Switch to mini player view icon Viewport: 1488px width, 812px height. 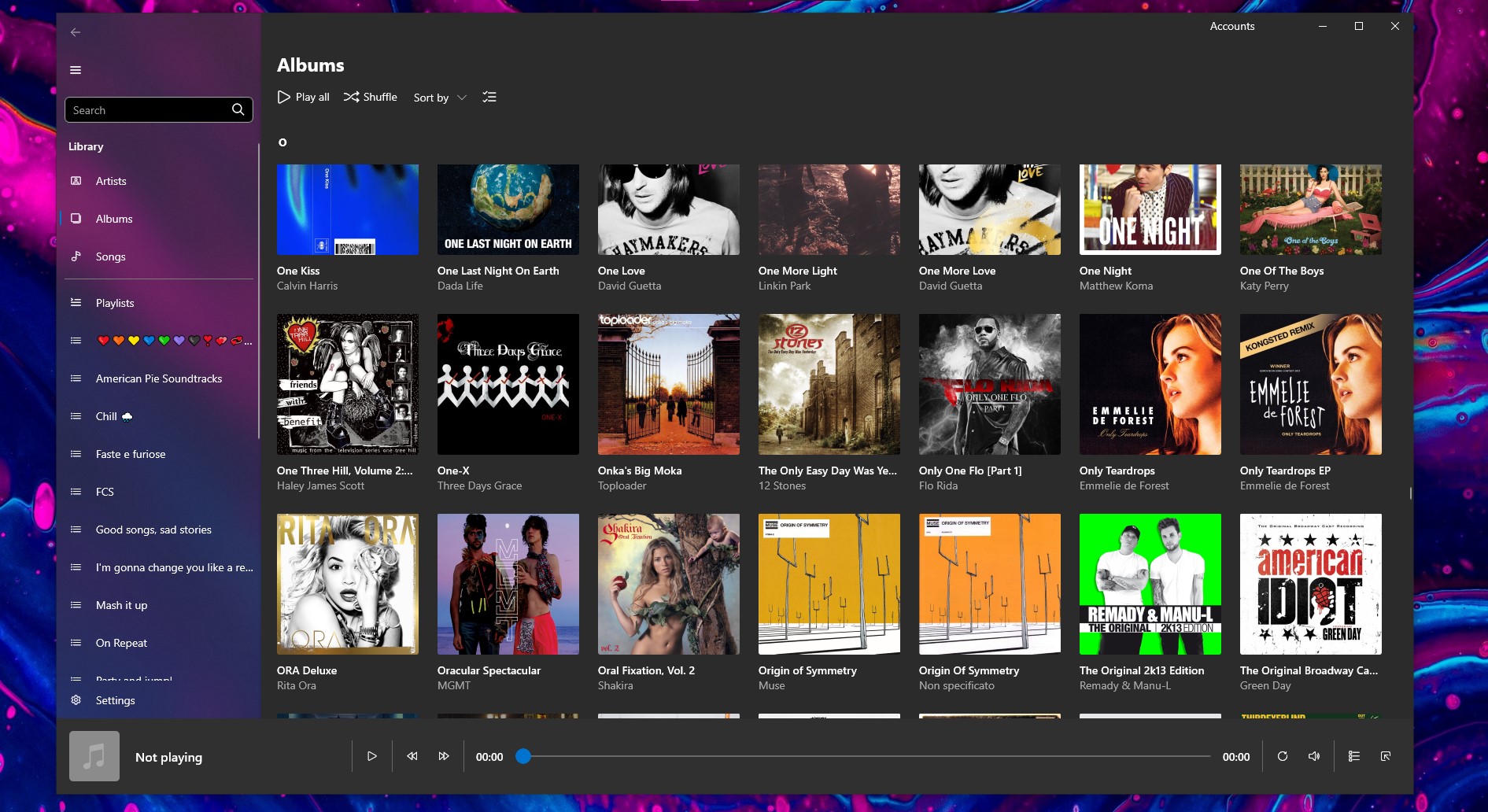pos(1386,756)
